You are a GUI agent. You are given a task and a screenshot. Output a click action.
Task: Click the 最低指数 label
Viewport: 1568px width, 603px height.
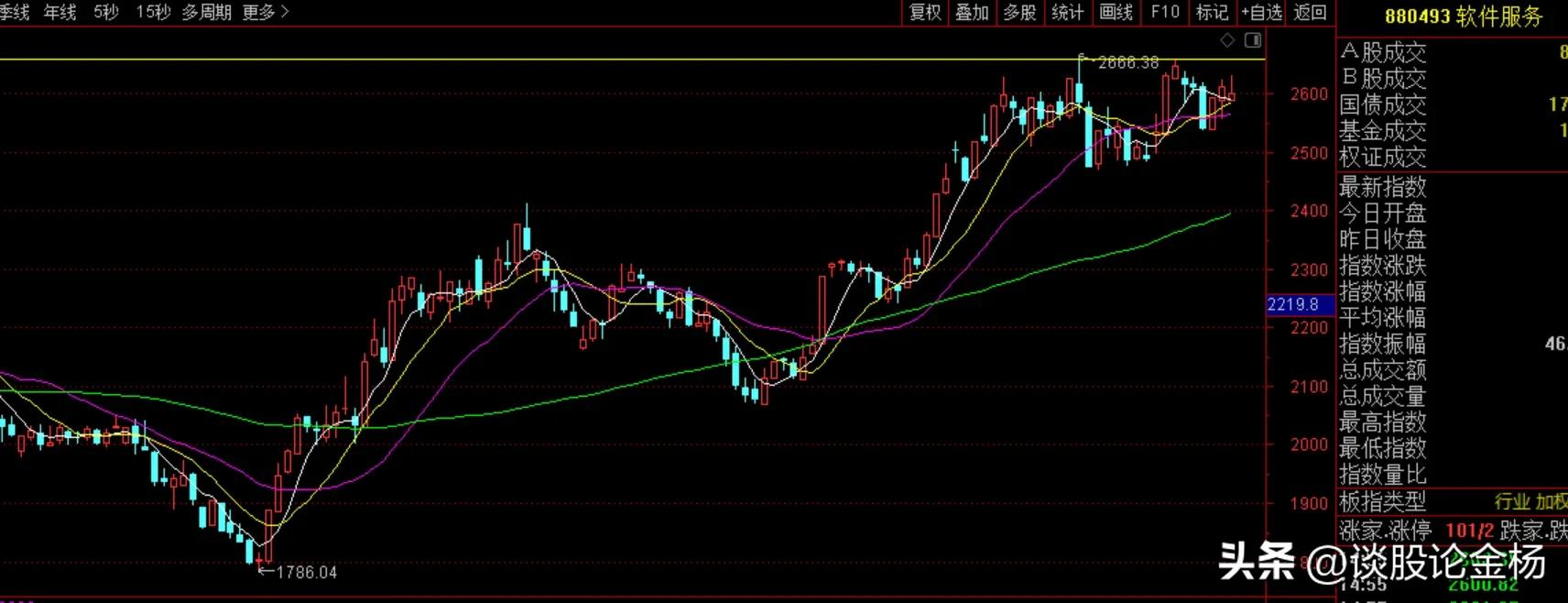point(1383,448)
